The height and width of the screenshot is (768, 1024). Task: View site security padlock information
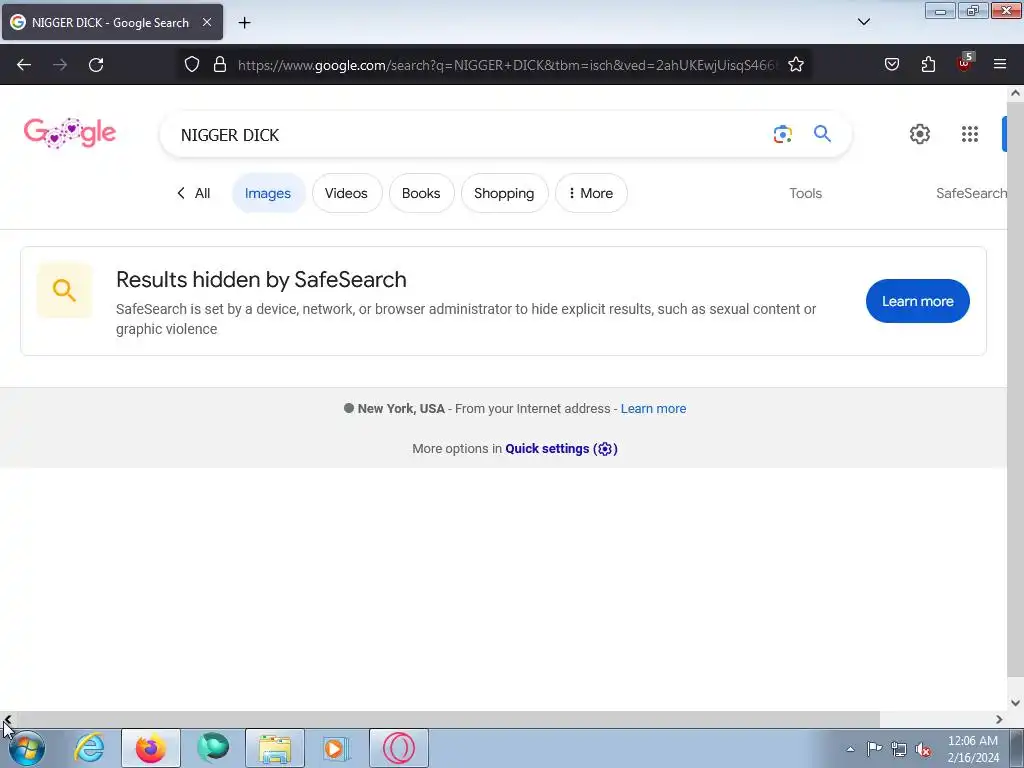[x=220, y=65]
